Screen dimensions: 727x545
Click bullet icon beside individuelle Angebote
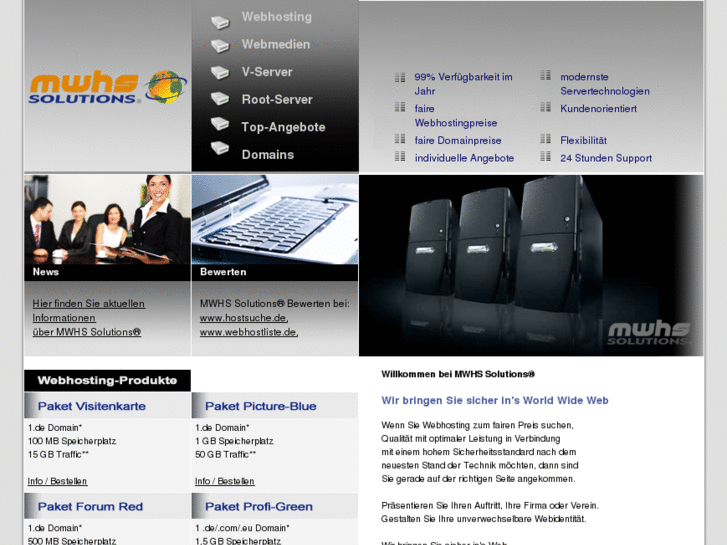400,156
